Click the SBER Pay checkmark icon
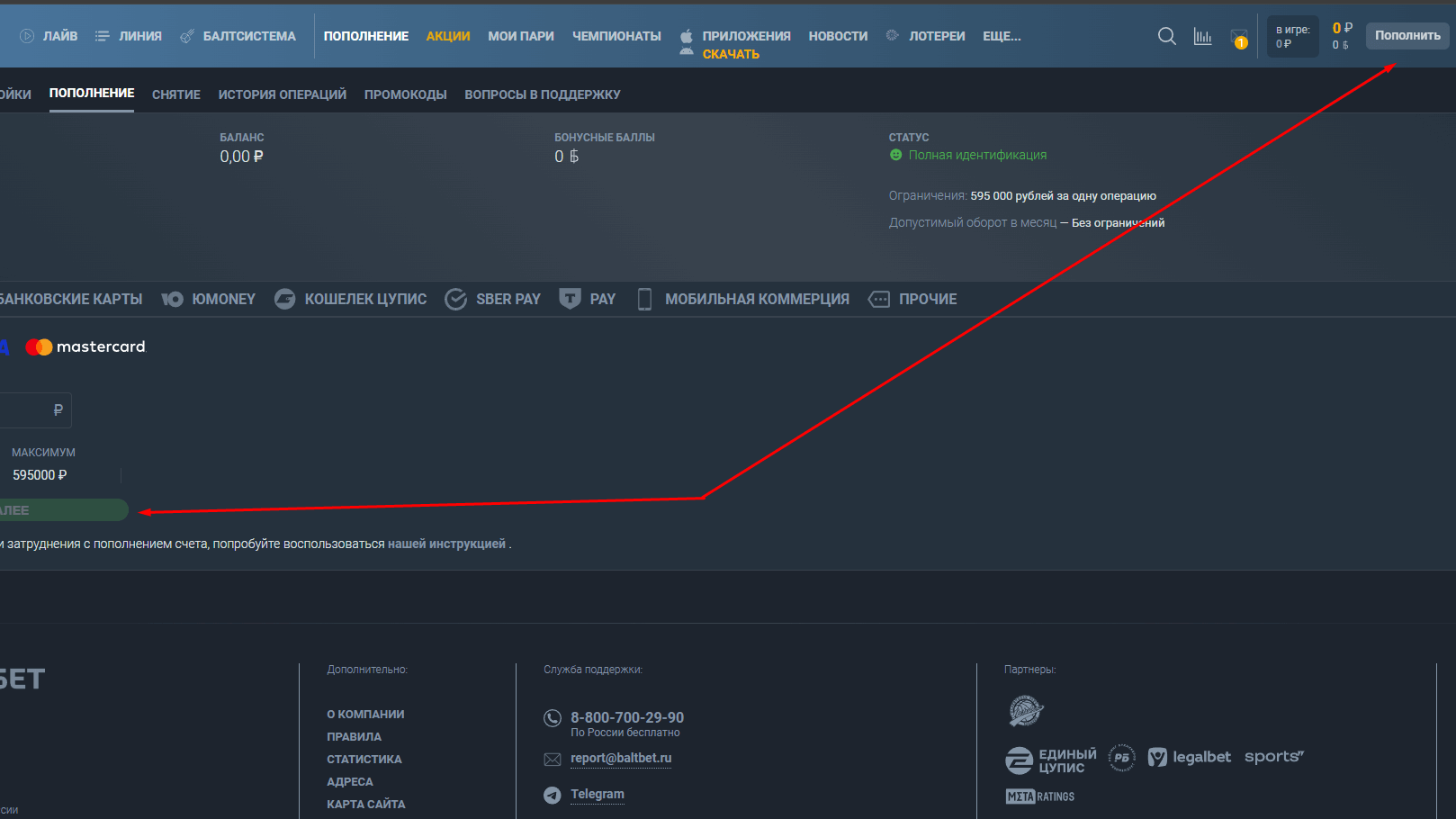This screenshot has height=819, width=1456. pos(456,299)
